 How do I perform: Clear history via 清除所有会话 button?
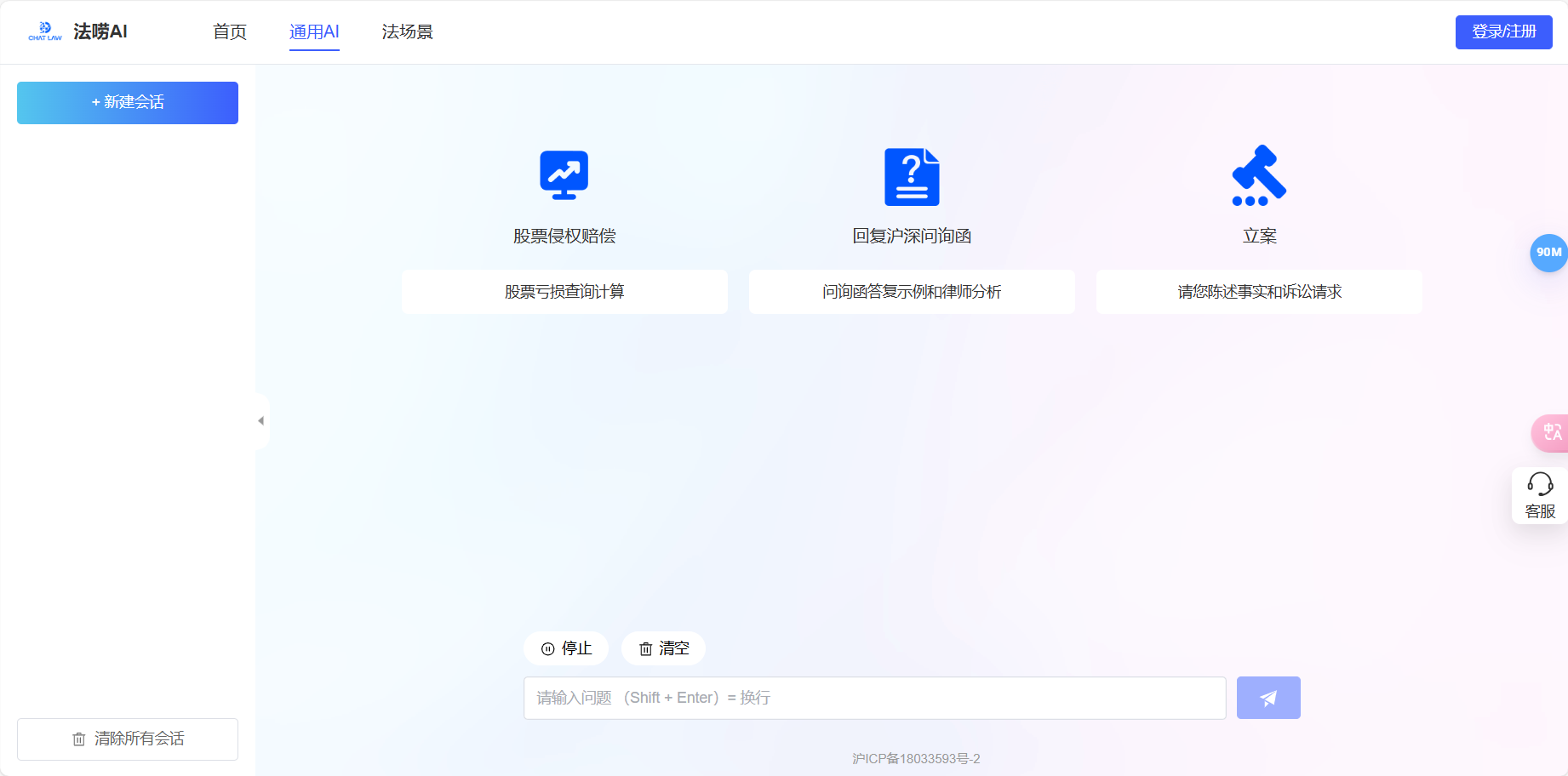point(127,739)
